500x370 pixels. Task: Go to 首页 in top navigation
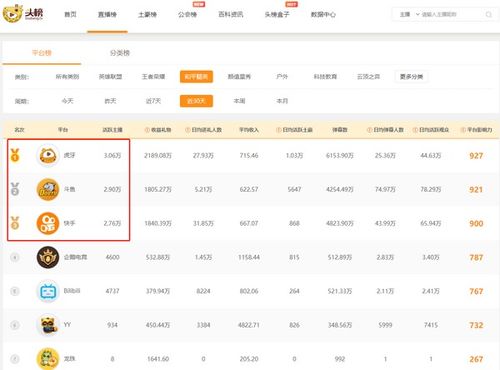pyautogui.click(x=70, y=14)
